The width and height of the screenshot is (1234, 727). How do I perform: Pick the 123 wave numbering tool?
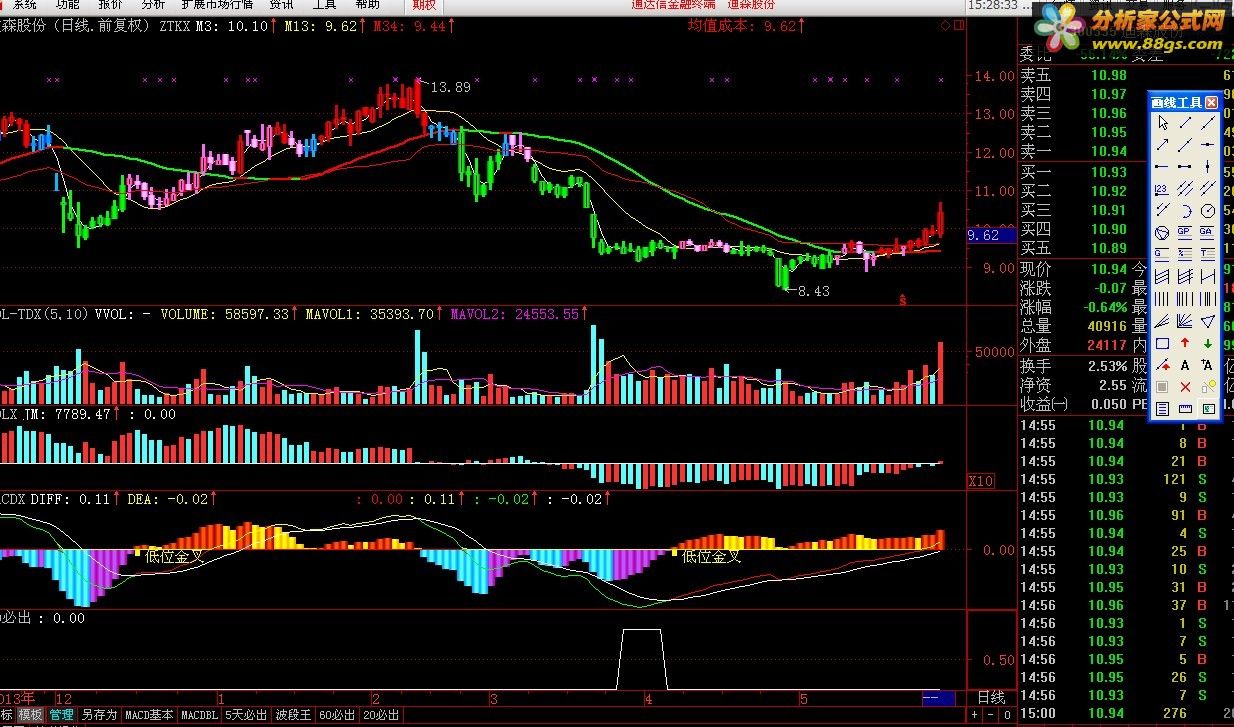pos(1162,188)
